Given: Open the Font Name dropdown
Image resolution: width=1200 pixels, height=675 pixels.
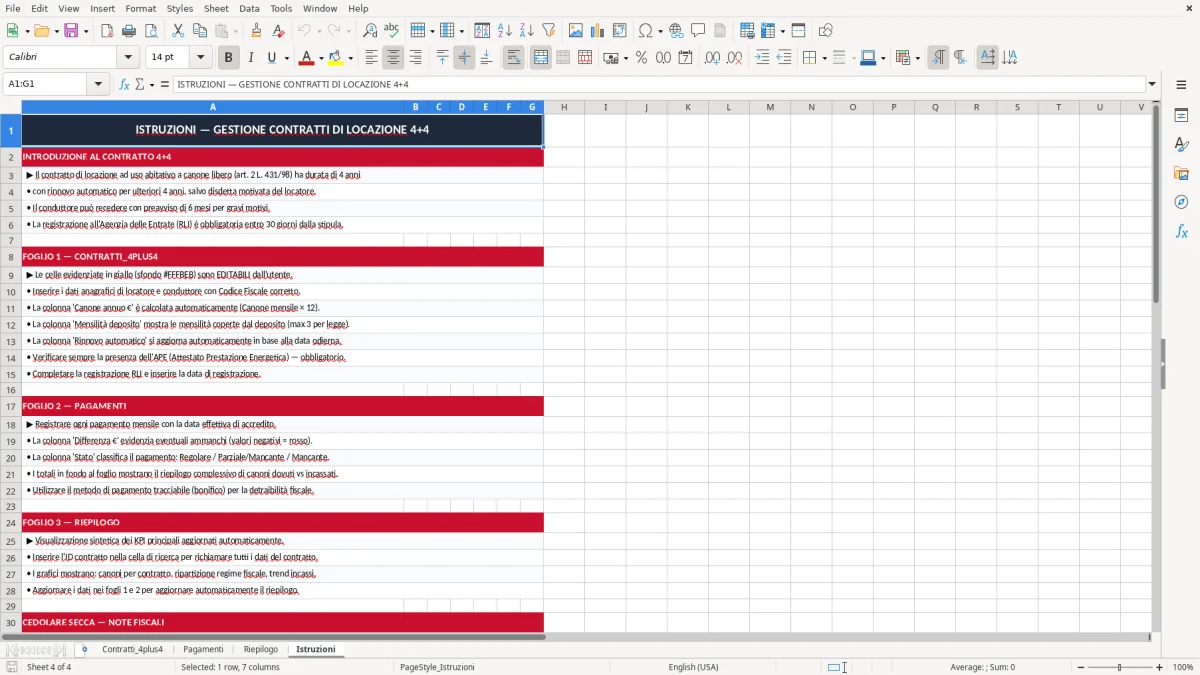Looking at the screenshot, I should (x=127, y=57).
